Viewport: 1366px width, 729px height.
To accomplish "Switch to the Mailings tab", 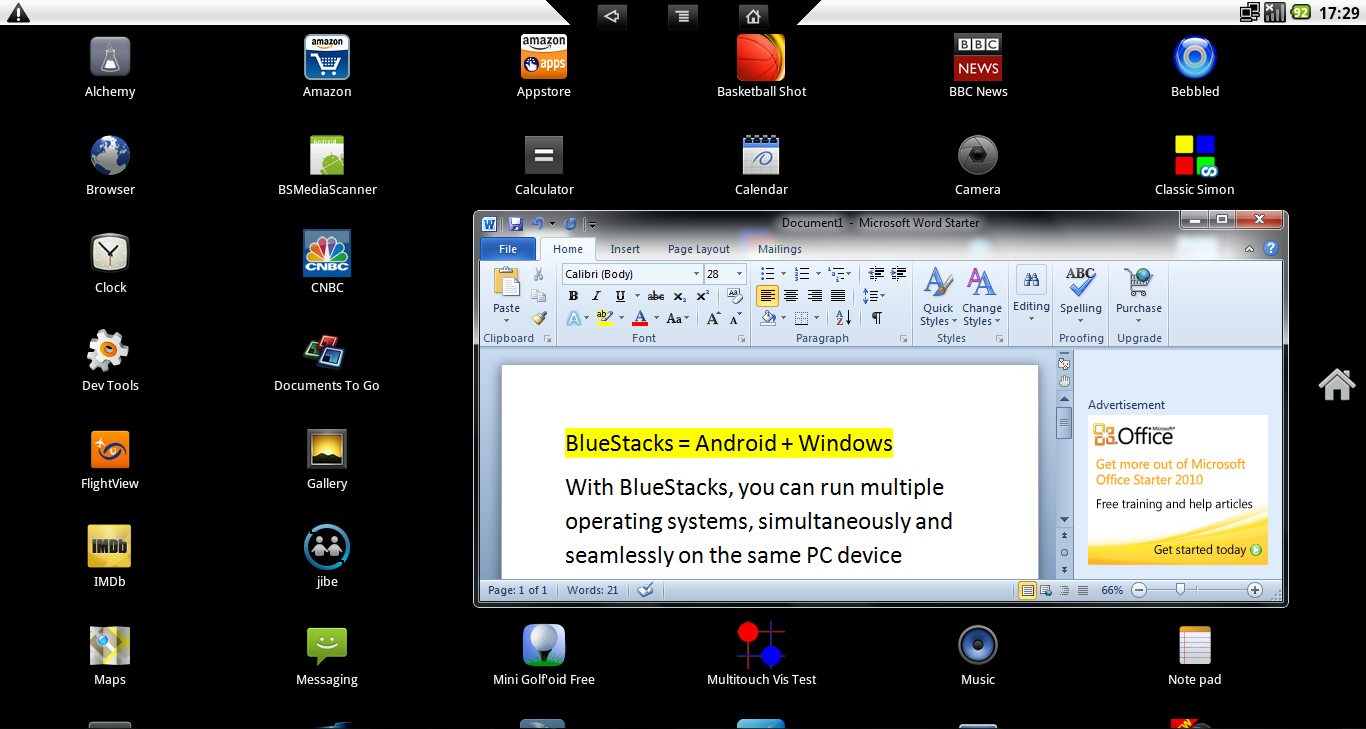I will (780, 249).
